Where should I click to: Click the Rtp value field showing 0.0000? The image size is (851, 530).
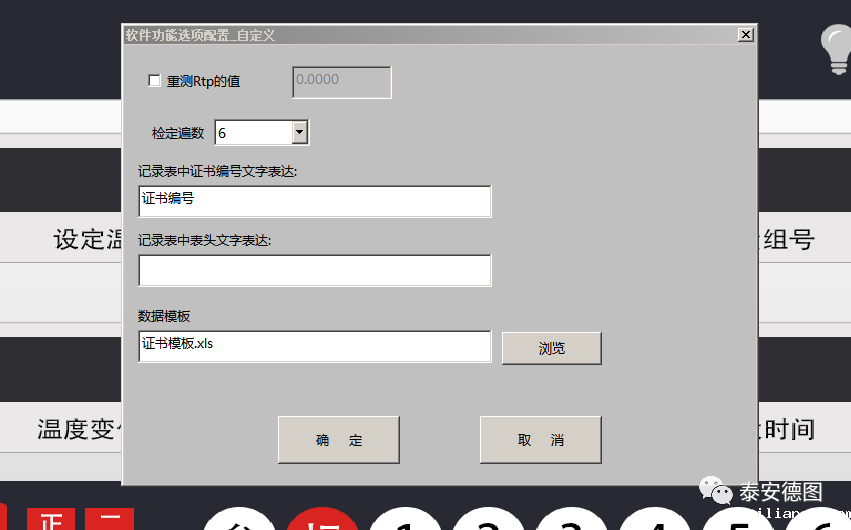coord(341,82)
